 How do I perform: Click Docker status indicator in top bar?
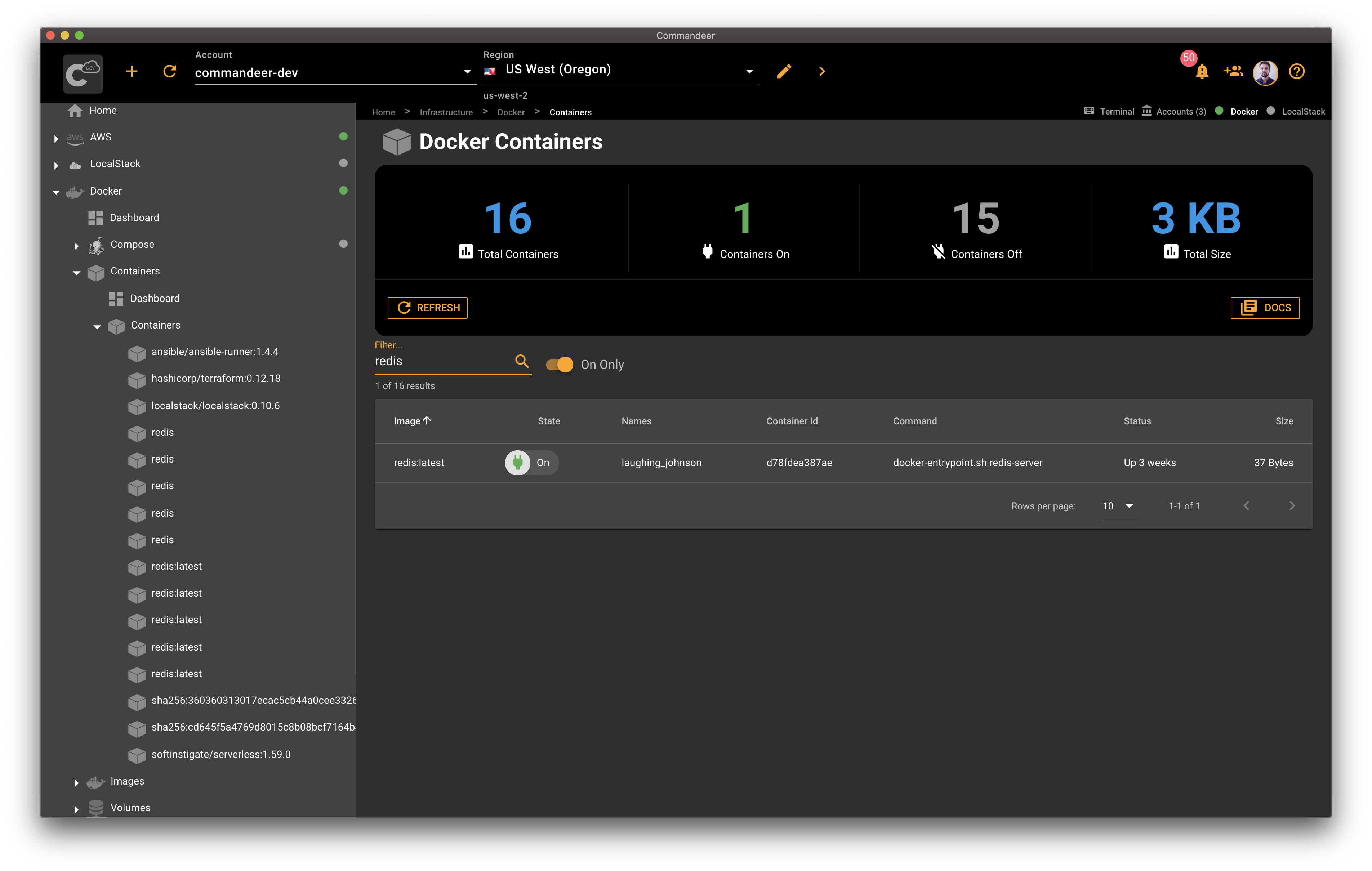point(1236,111)
